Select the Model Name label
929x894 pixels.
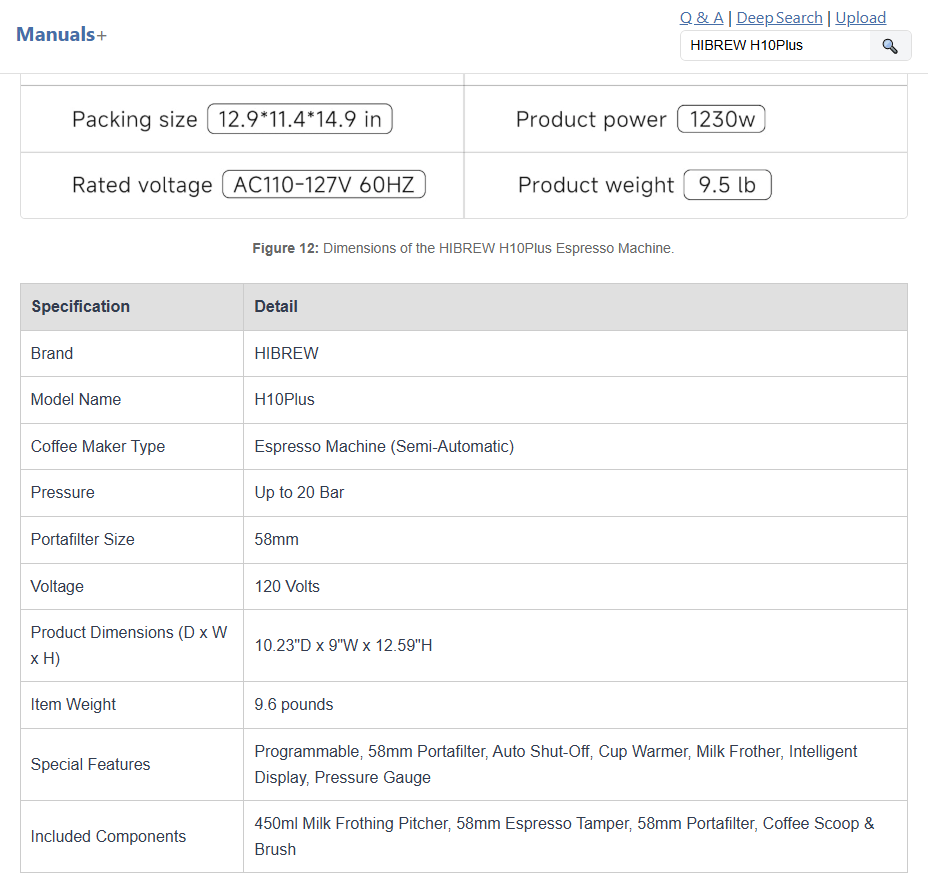(x=76, y=400)
